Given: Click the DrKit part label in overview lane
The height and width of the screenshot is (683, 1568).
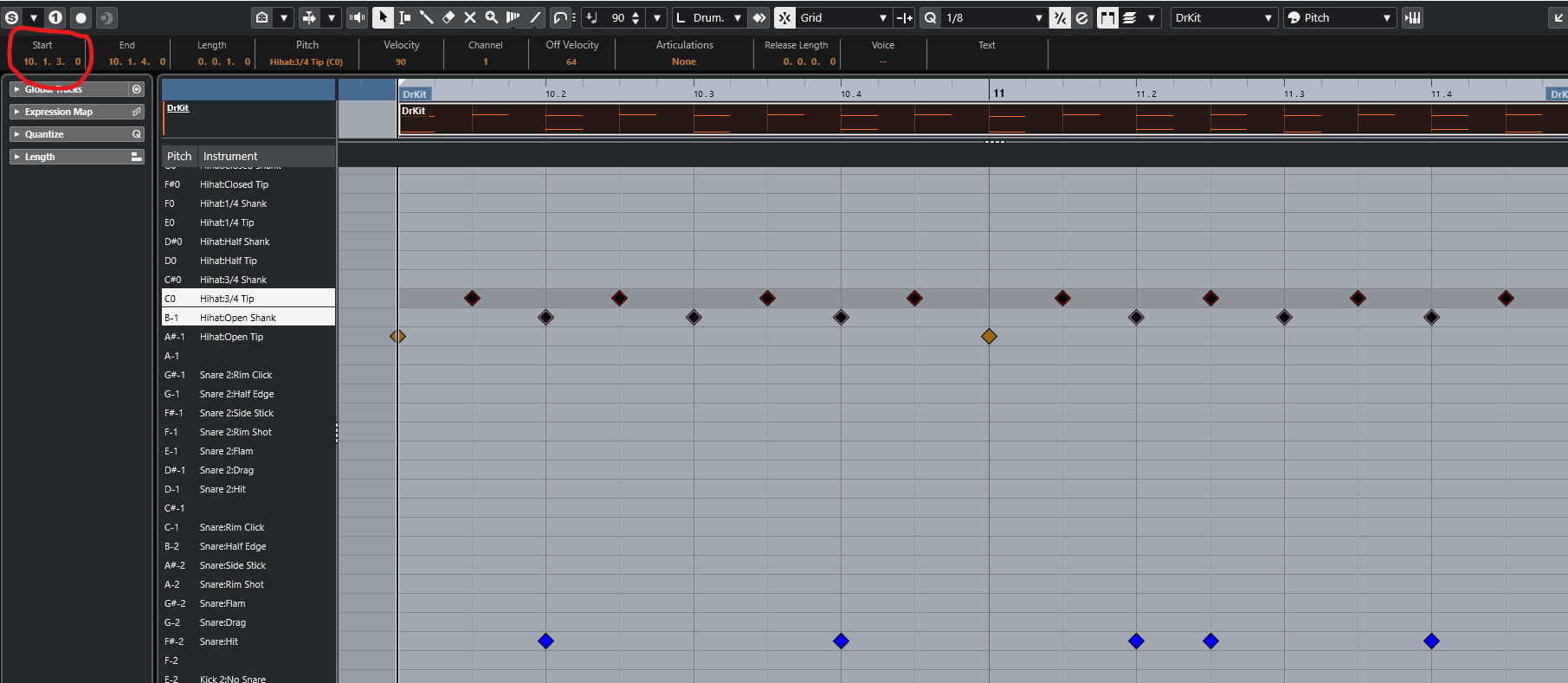Looking at the screenshot, I should [x=414, y=111].
